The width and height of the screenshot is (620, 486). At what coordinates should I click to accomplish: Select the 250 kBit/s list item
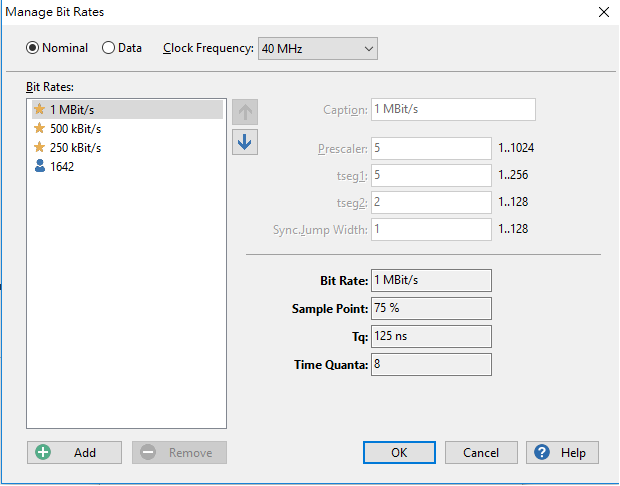coord(127,148)
